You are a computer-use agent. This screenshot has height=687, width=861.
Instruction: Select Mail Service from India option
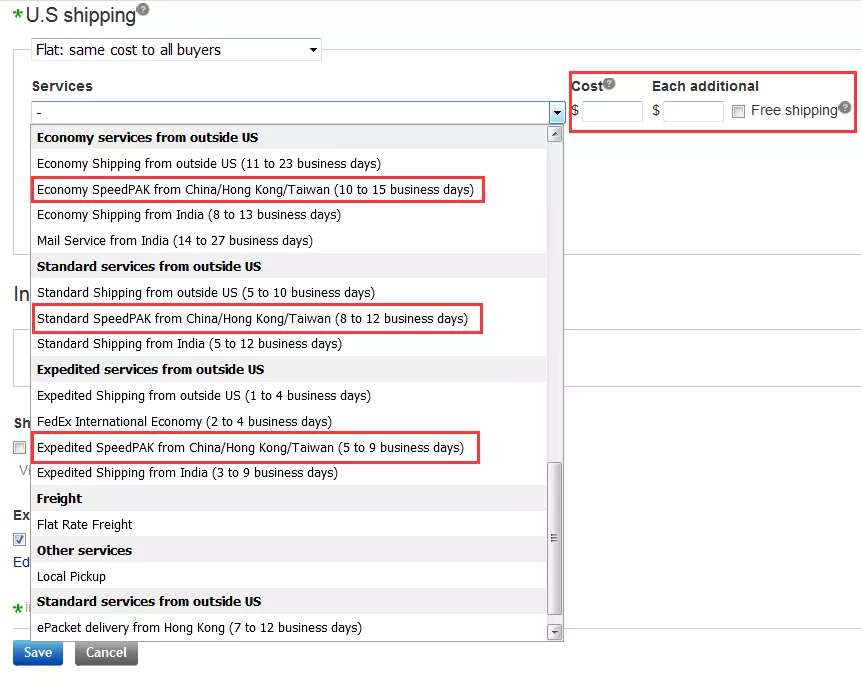coord(174,240)
